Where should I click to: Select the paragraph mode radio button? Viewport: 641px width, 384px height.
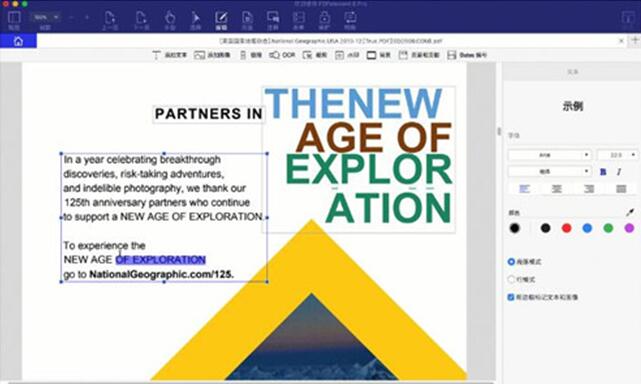coord(511,261)
